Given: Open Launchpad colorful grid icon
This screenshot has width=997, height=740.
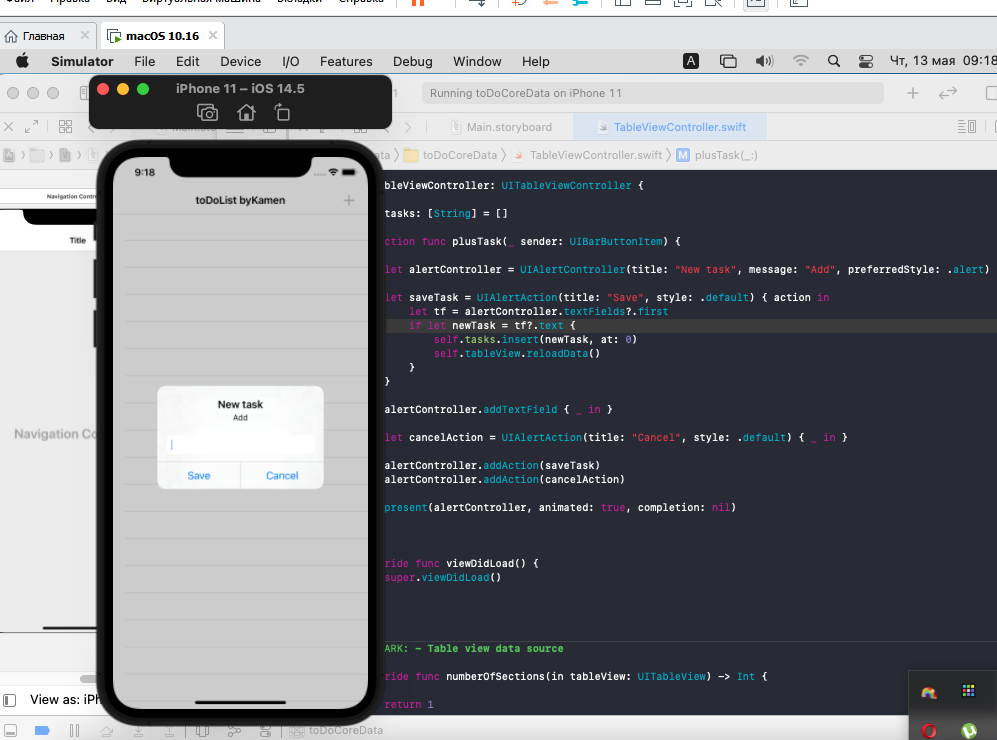Looking at the screenshot, I should click(x=967, y=690).
